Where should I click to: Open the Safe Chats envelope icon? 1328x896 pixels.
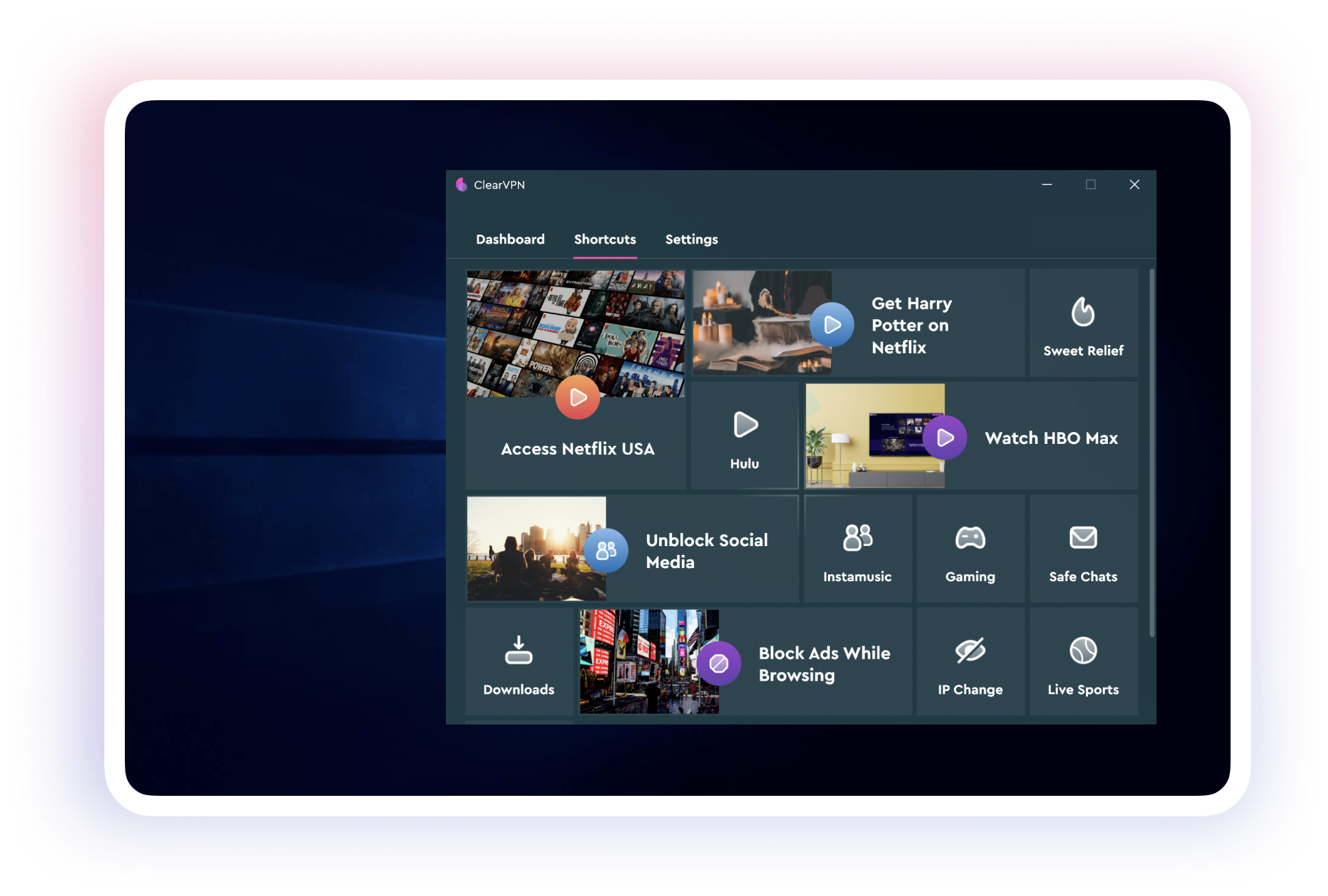(1083, 538)
